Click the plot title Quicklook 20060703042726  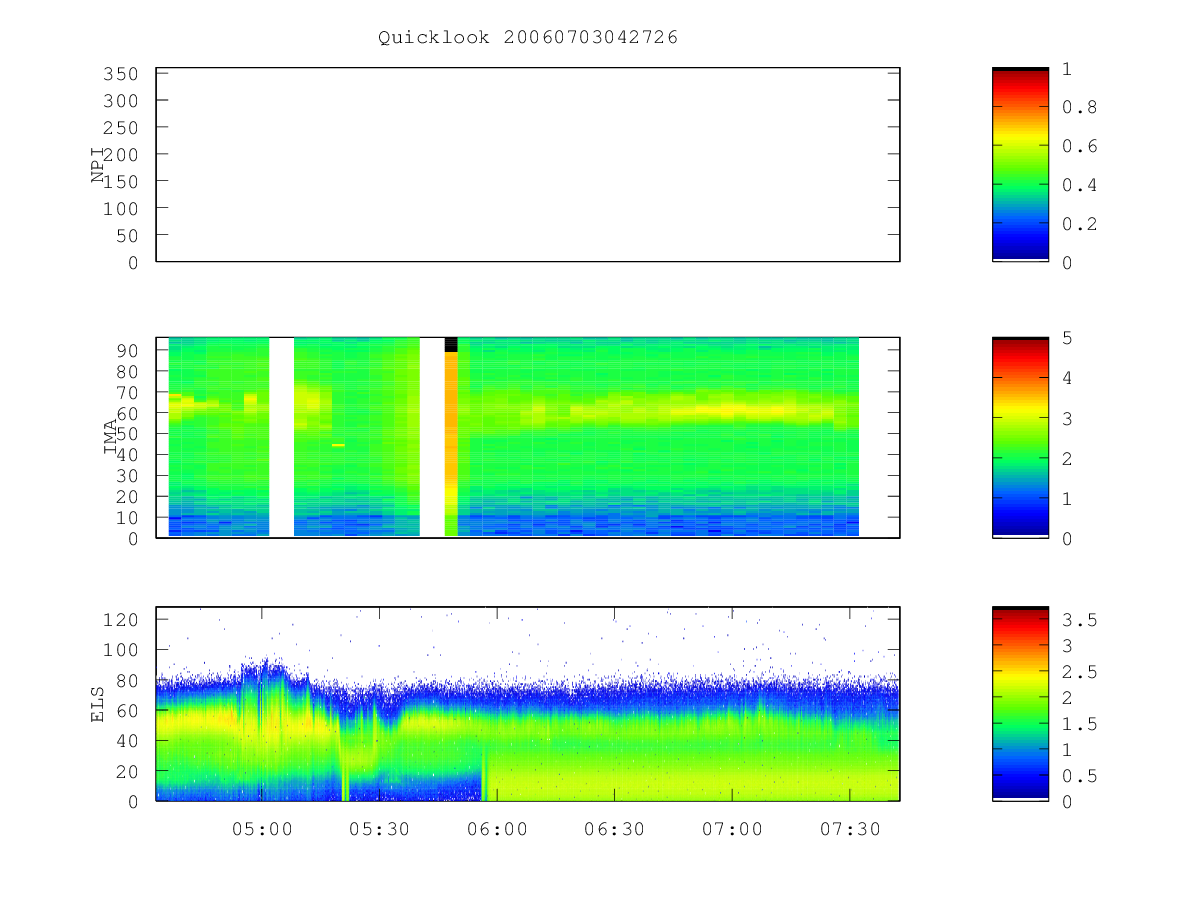[x=528, y=38]
